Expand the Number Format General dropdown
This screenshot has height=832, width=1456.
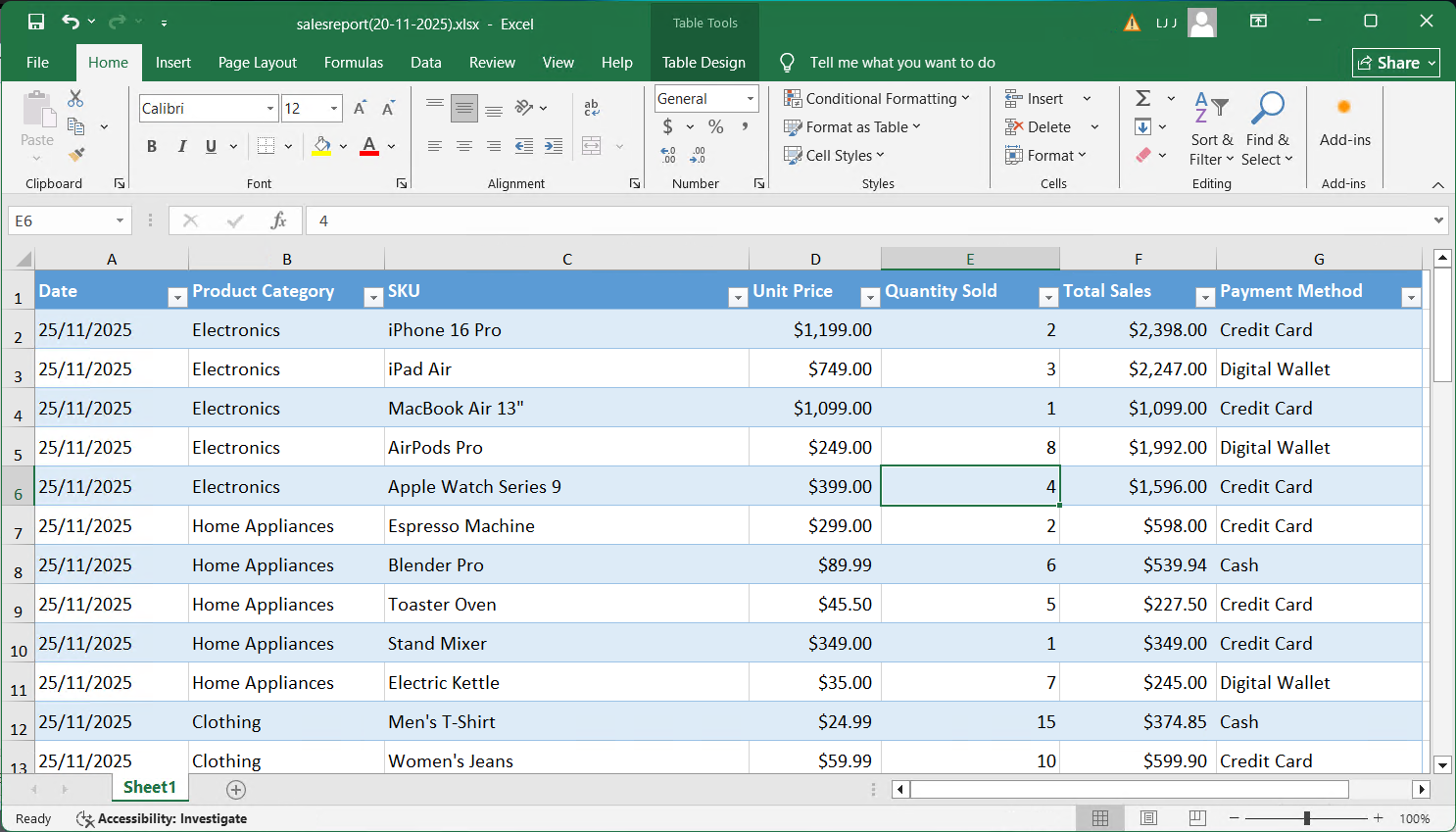click(751, 98)
